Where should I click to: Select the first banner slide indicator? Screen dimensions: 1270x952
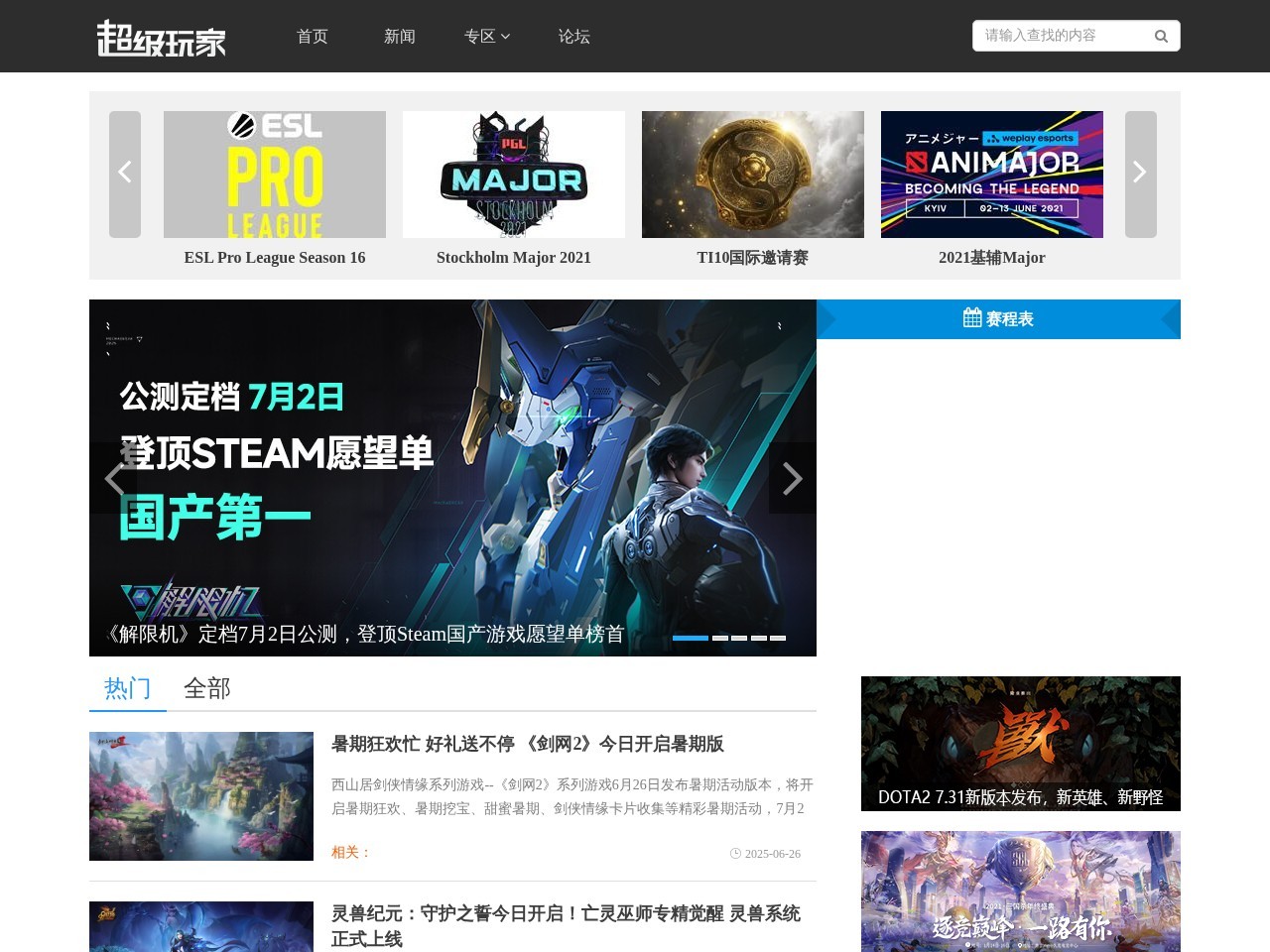pos(691,638)
